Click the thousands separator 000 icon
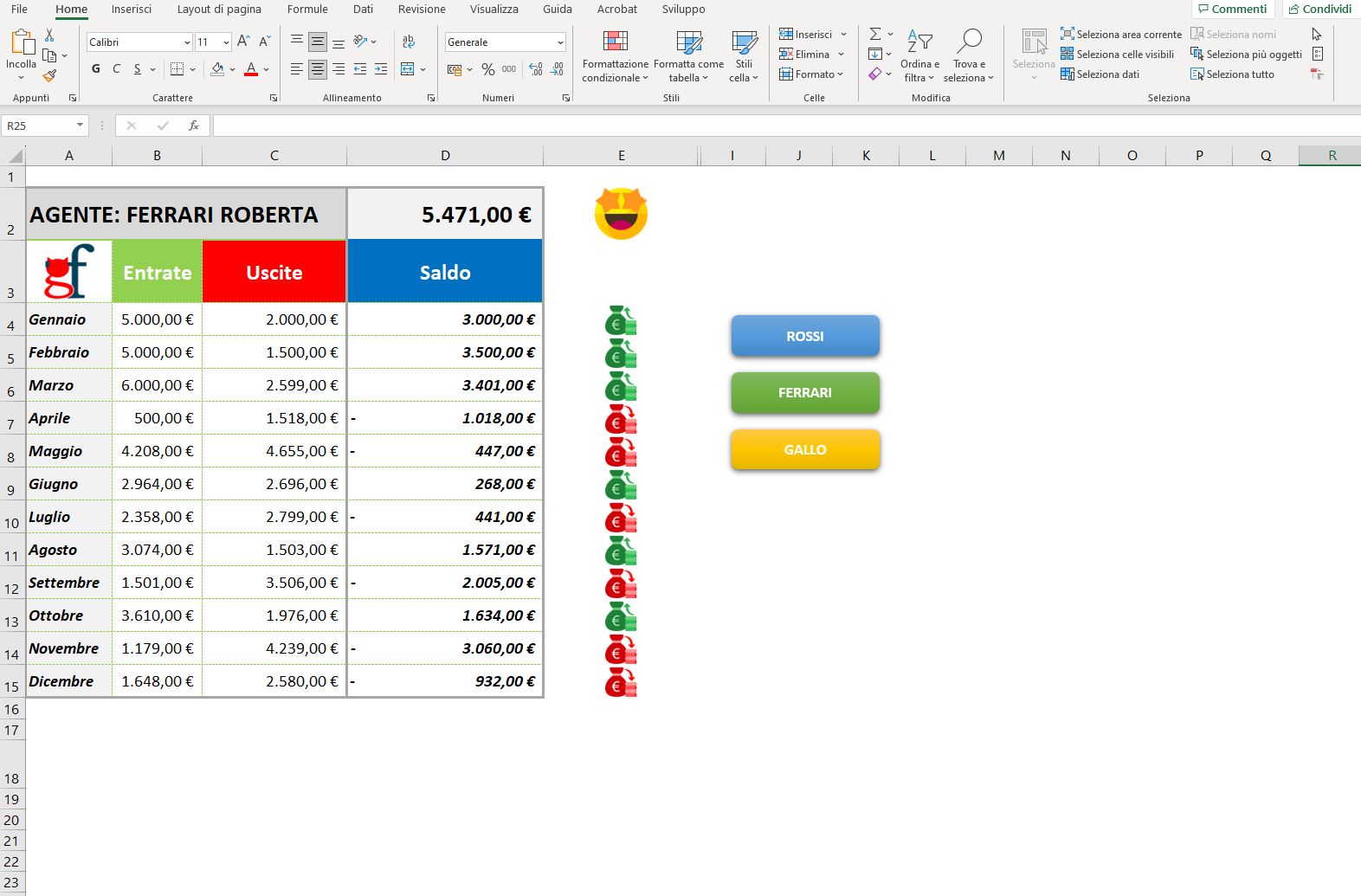1361x896 pixels. tap(509, 69)
